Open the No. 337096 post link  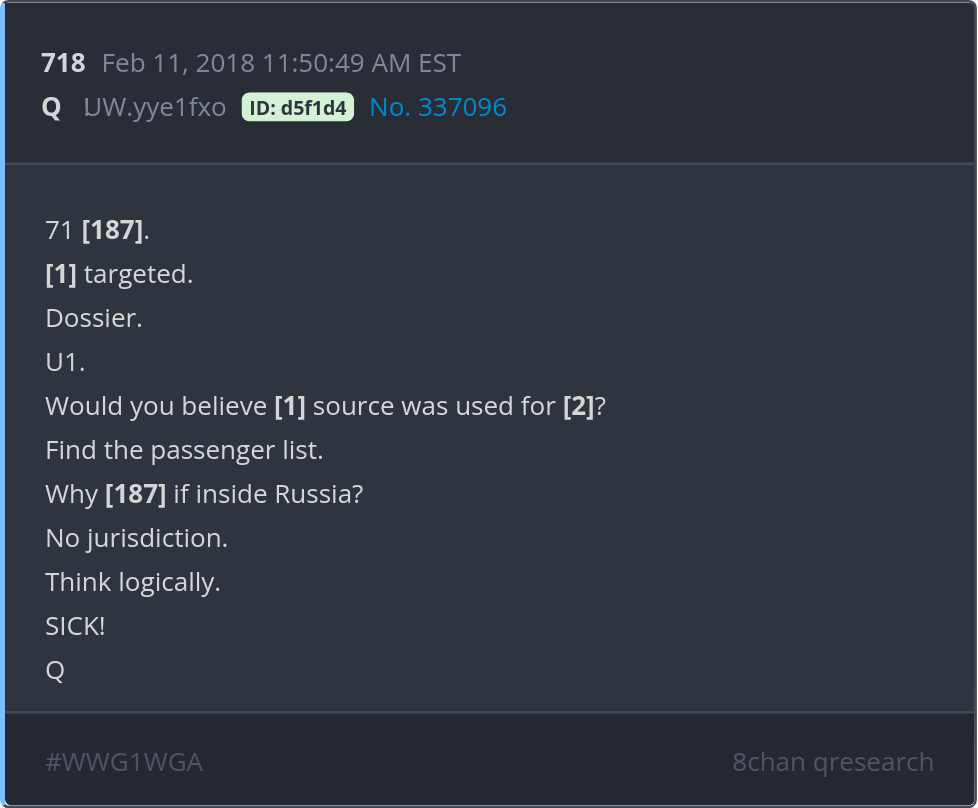[x=438, y=108]
